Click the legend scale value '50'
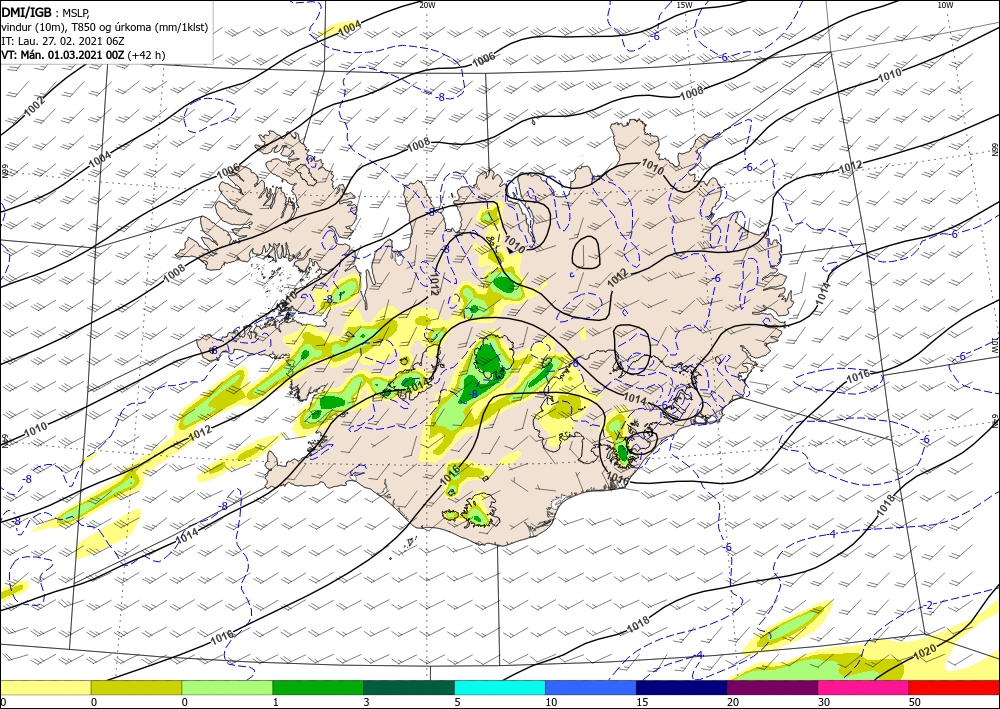 pos(915,703)
